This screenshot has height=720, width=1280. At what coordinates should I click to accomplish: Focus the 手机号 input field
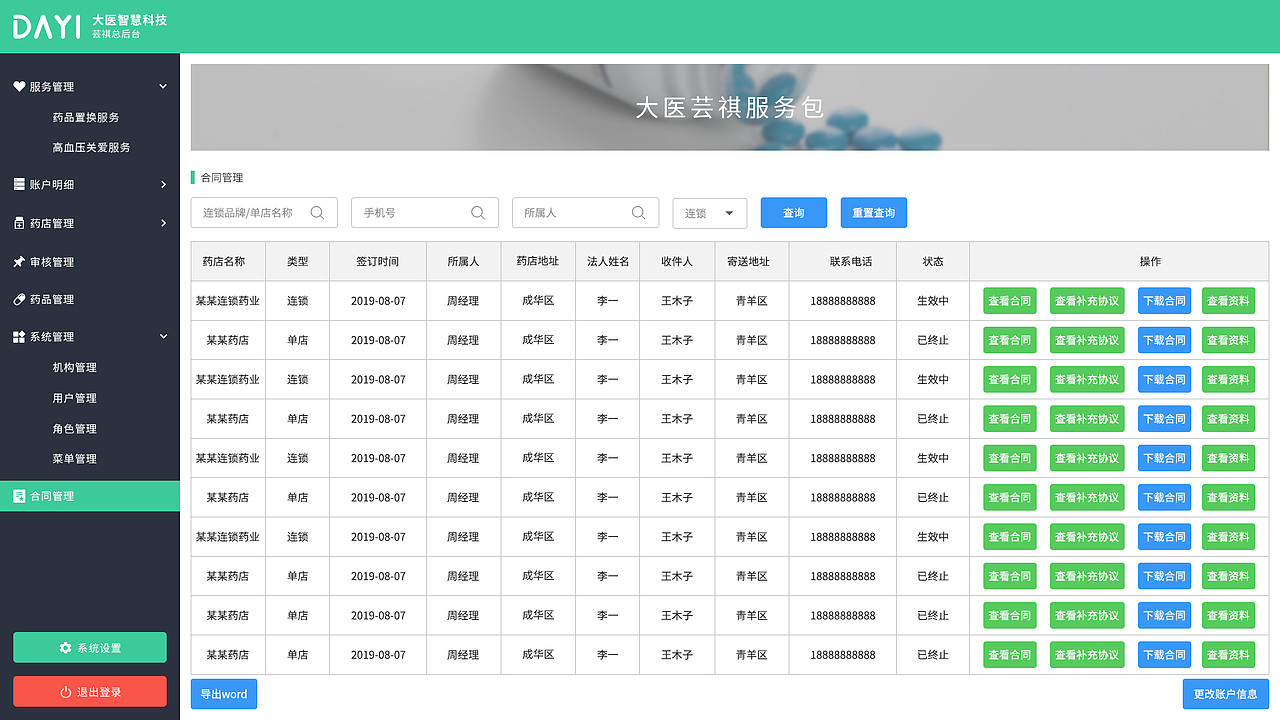coord(425,213)
